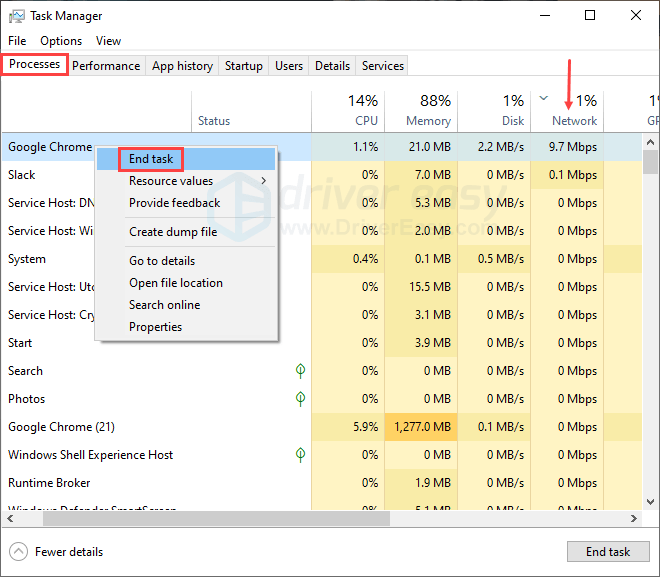Screen dimensions: 660x577
Task: Select the Google Chrome (21) process
Action: tap(322, 427)
